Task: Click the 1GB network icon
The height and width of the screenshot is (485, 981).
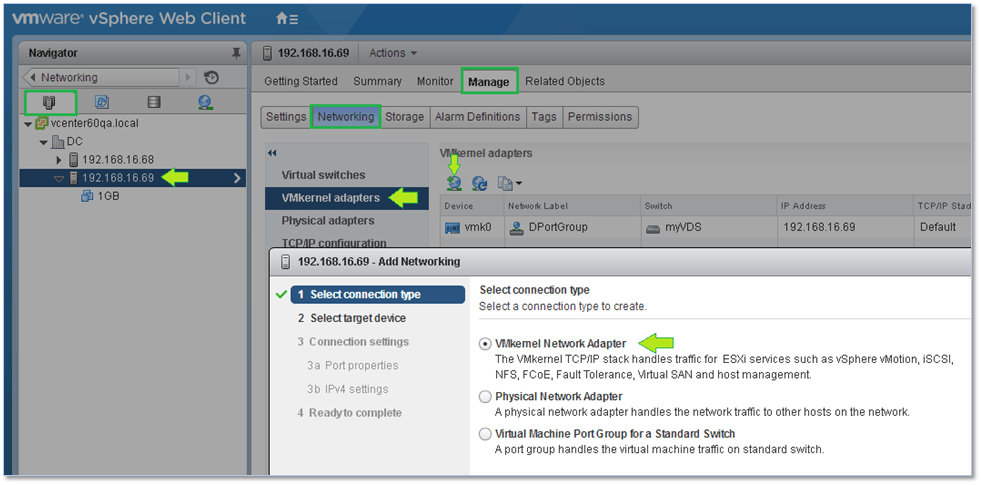Action: pyautogui.click(x=86, y=196)
